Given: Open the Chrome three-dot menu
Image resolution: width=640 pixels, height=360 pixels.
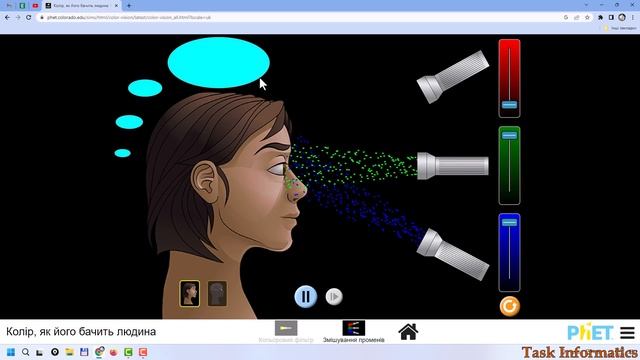Looking at the screenshot, I should [633, 18].
